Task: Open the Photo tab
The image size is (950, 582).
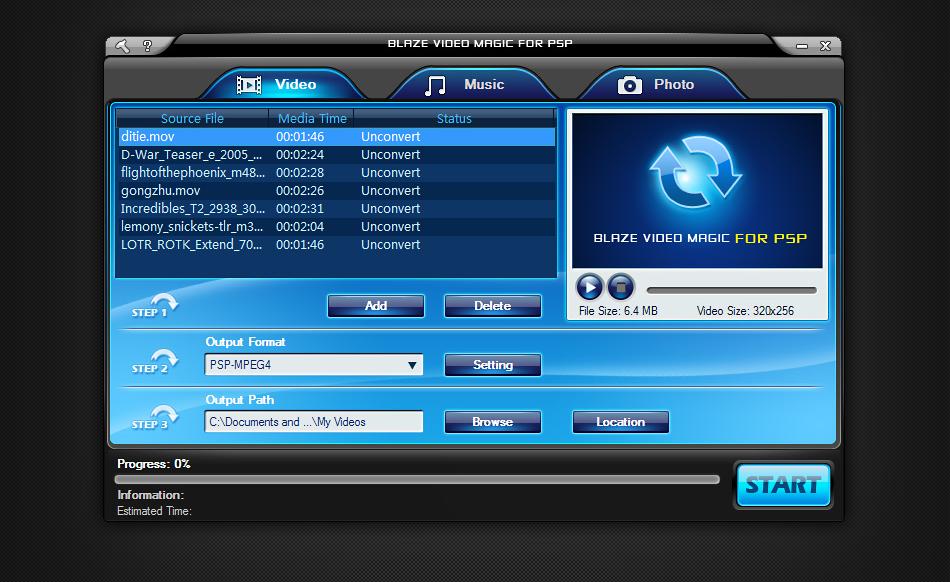Action: [673, 85]
